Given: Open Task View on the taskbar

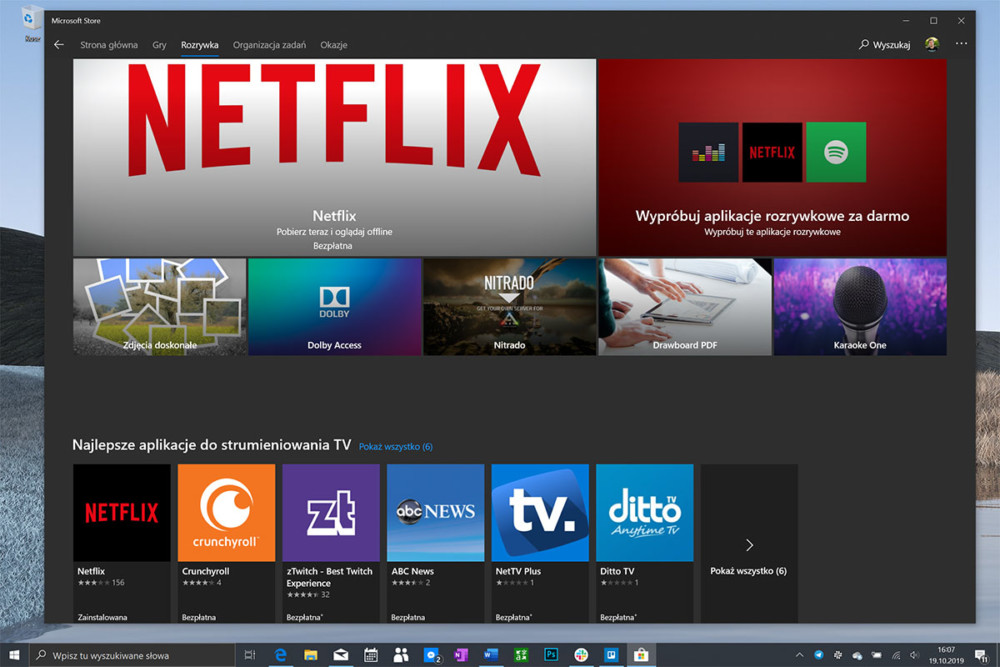Looking at the screenshot, I should 250,655.
